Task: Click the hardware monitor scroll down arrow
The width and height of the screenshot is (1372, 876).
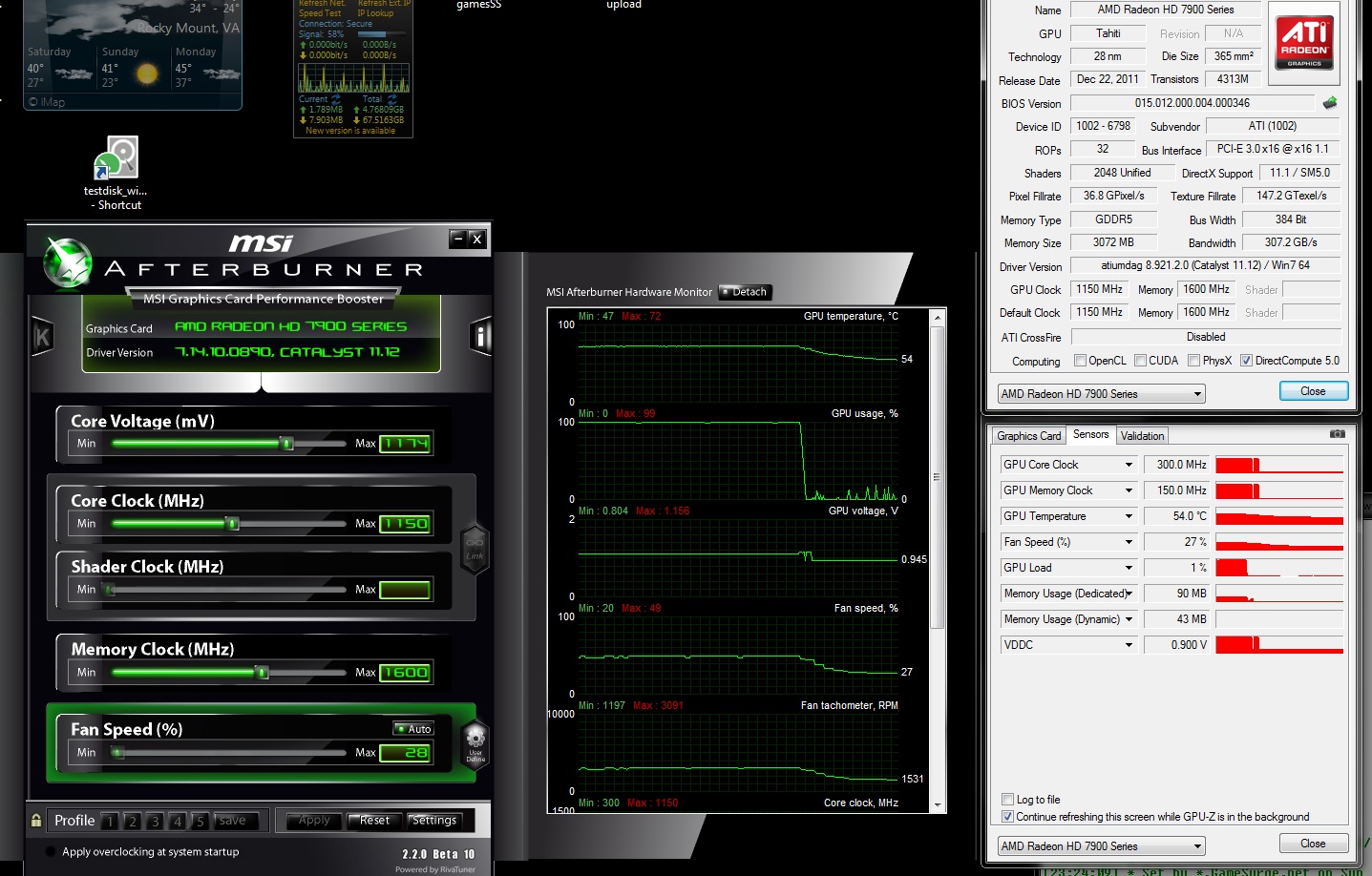Action: coord(938,805)
